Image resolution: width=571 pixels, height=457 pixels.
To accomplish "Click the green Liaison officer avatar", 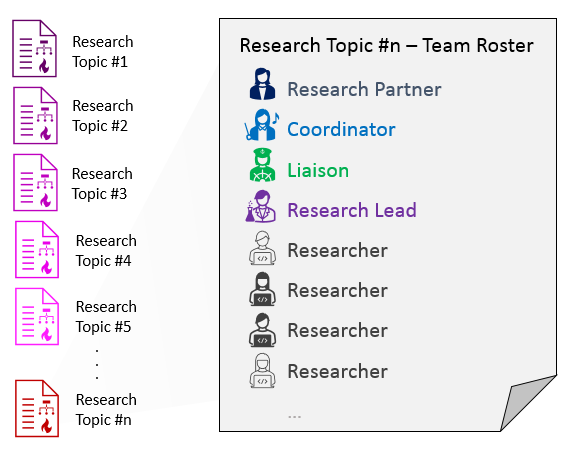I will pyautogui.click(x=262, y=165).
